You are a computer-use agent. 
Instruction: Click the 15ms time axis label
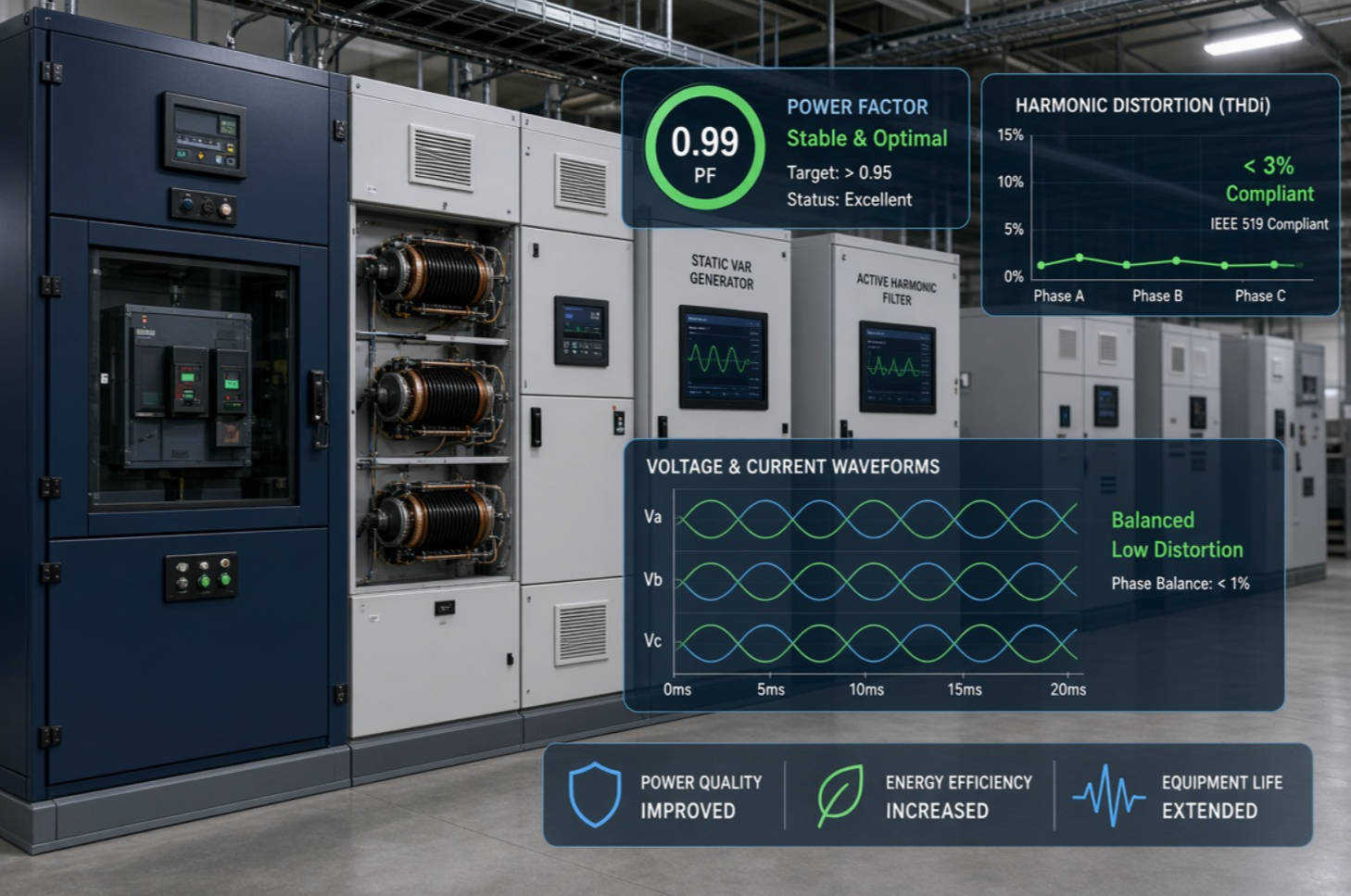[x=965, y=689]
